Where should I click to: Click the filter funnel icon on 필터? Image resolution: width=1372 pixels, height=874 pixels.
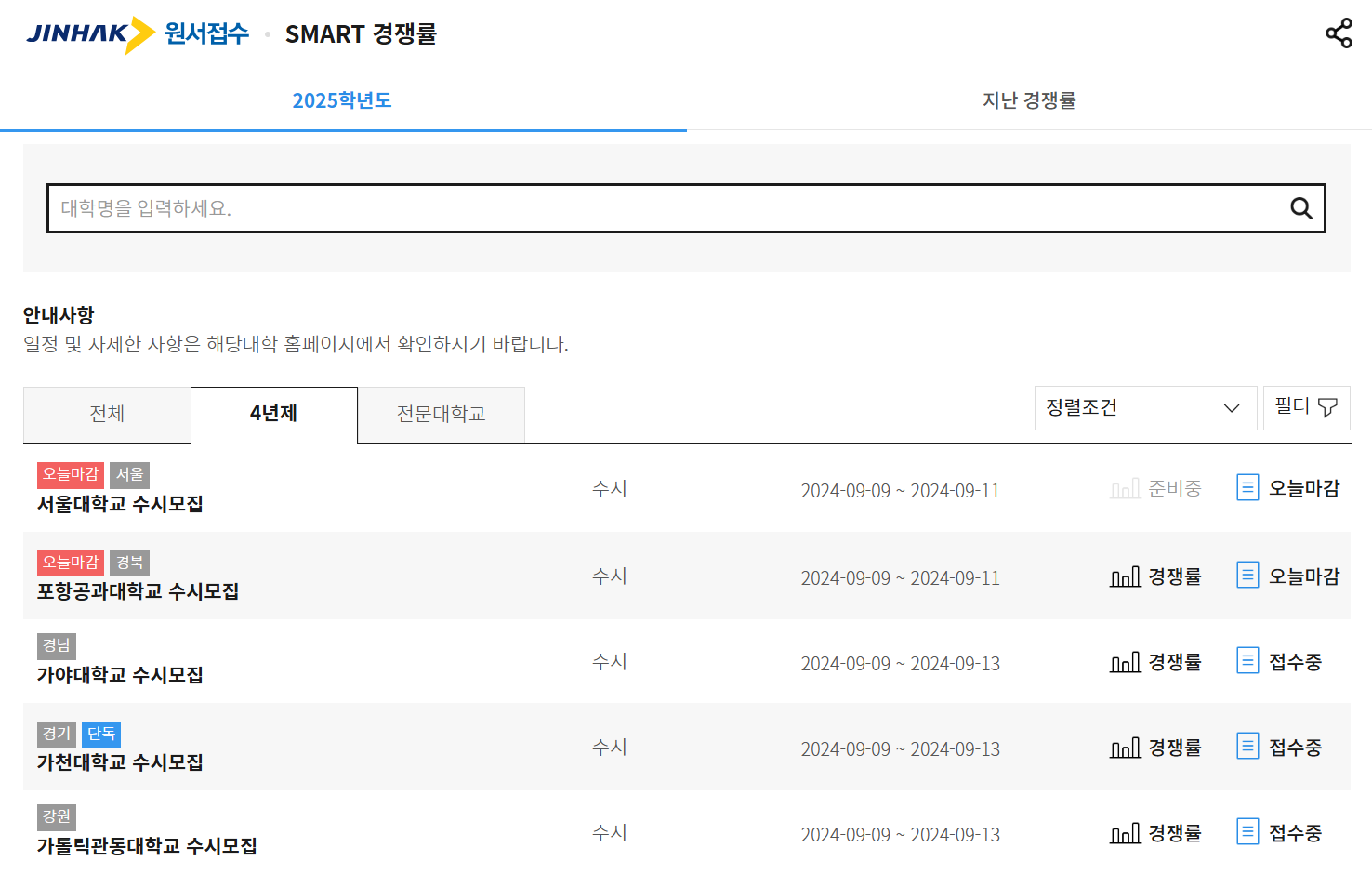[1327, 406]
